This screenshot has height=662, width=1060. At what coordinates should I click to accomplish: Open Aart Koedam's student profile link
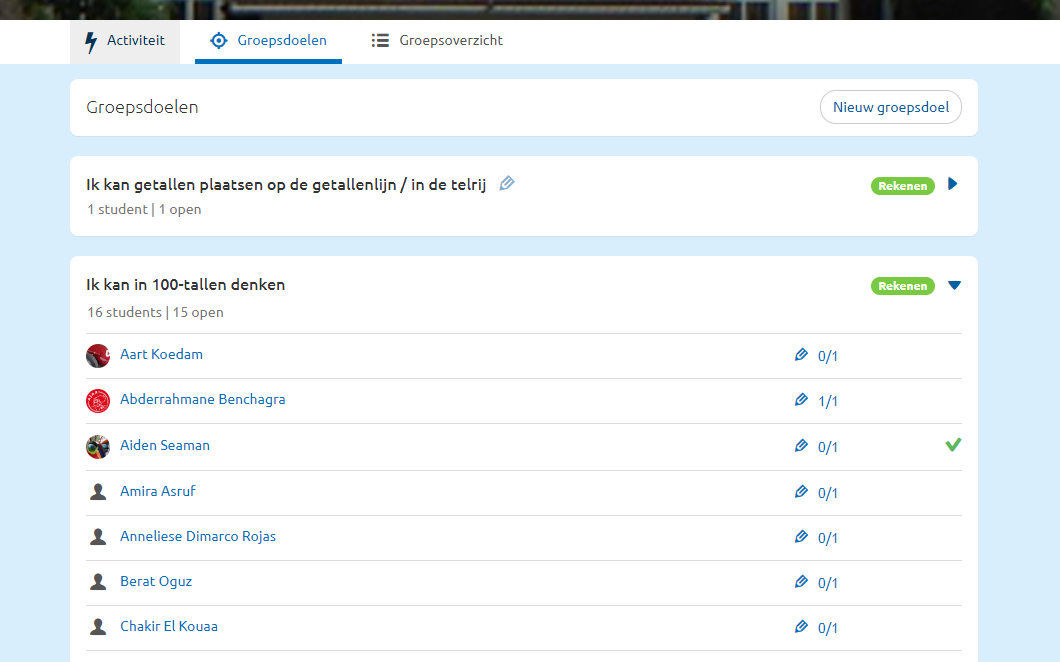click(x=161, y=354)
